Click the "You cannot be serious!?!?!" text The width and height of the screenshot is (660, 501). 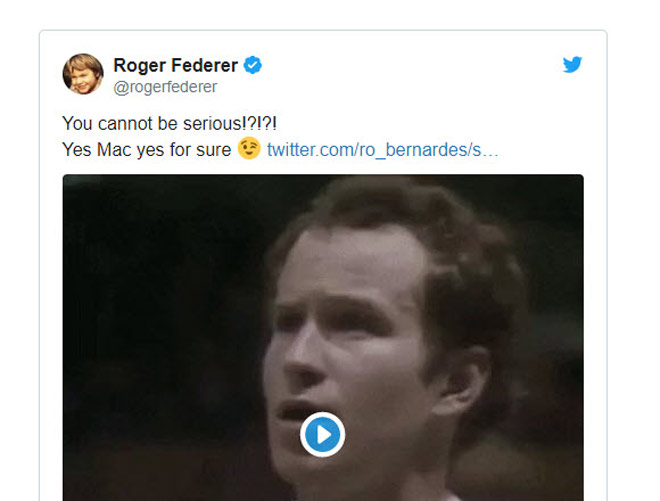click(x=170, y=122)
